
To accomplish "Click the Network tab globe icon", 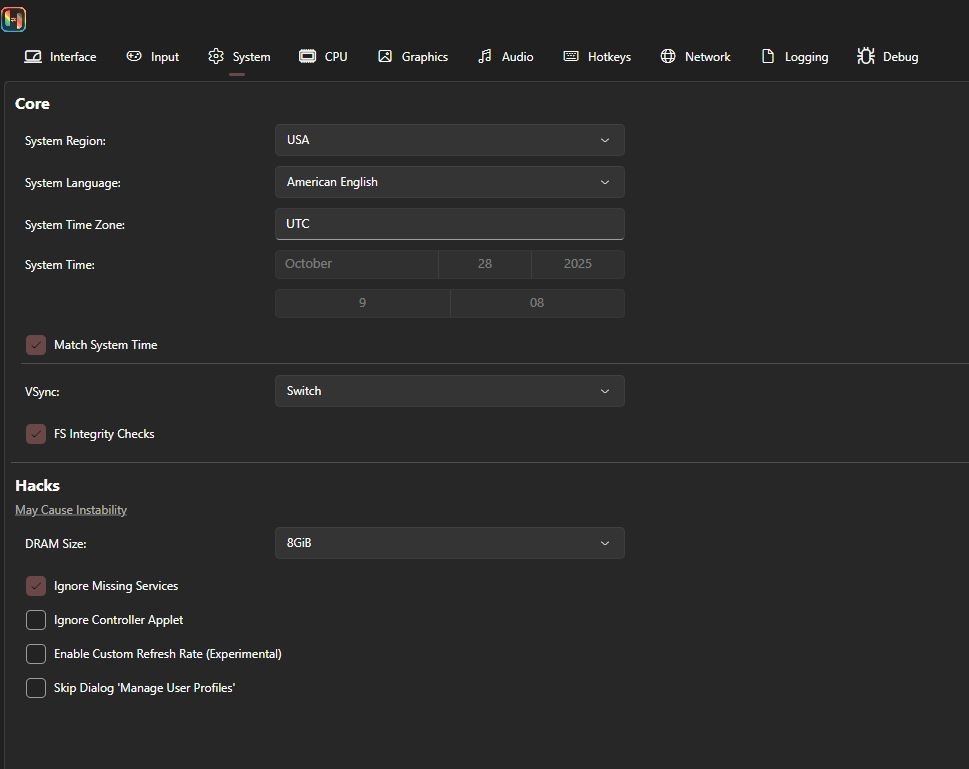I will coord(668,56).
